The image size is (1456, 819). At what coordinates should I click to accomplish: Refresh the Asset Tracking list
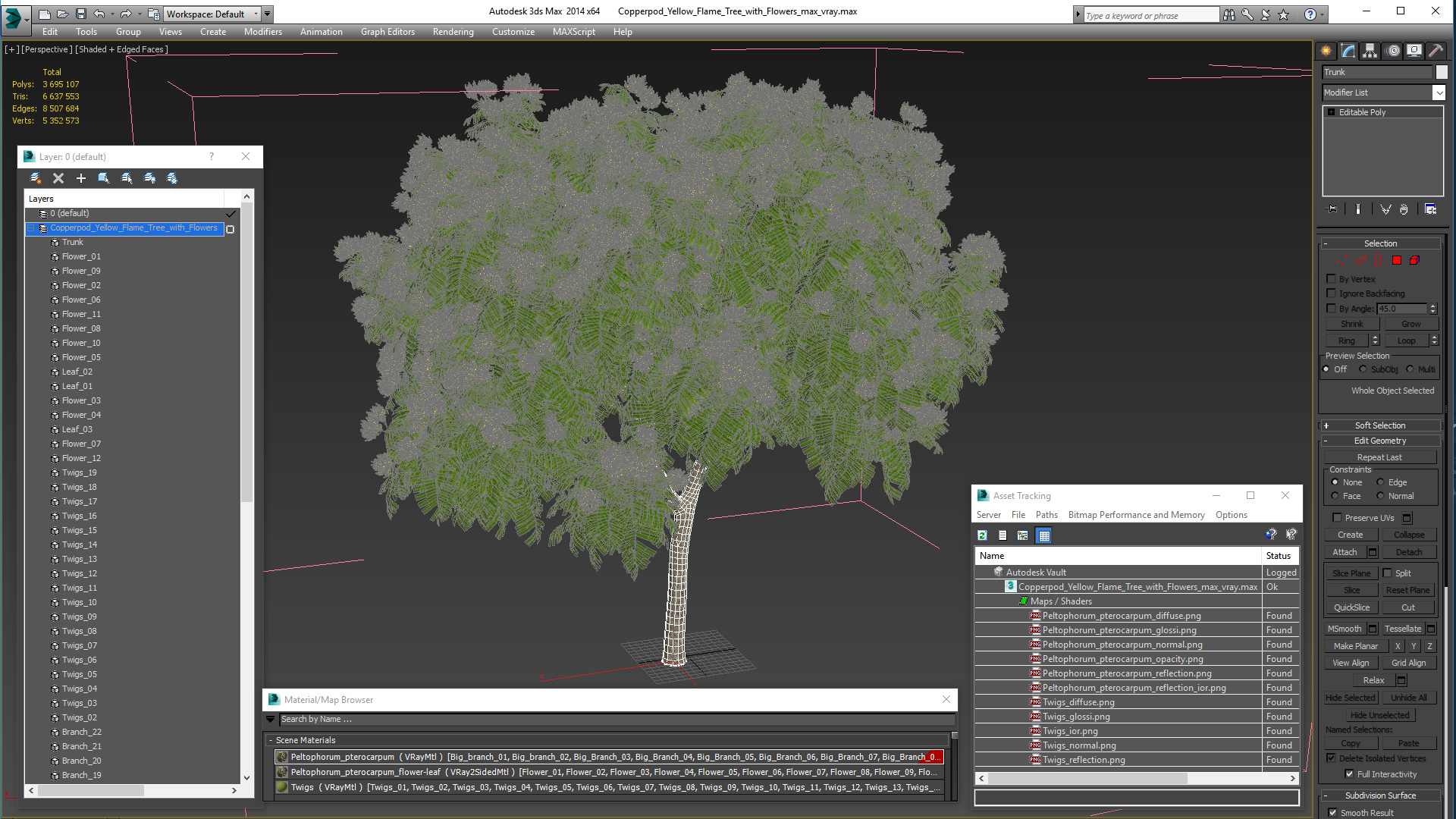982,535
